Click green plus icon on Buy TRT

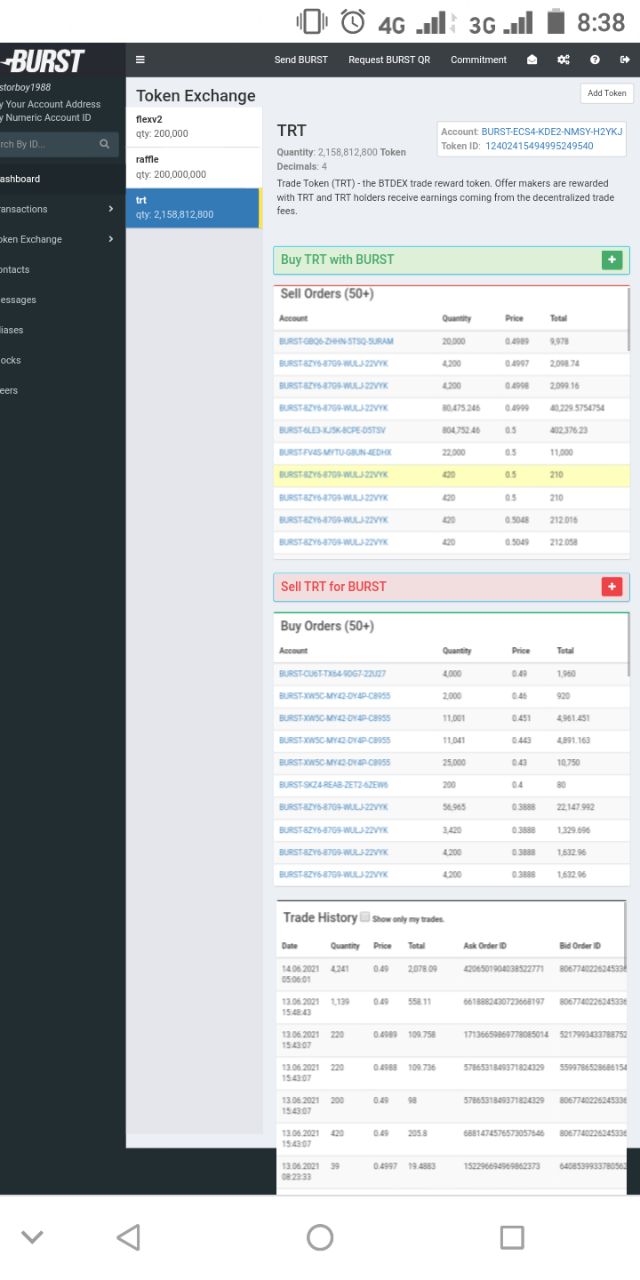(x=612, y=260)
